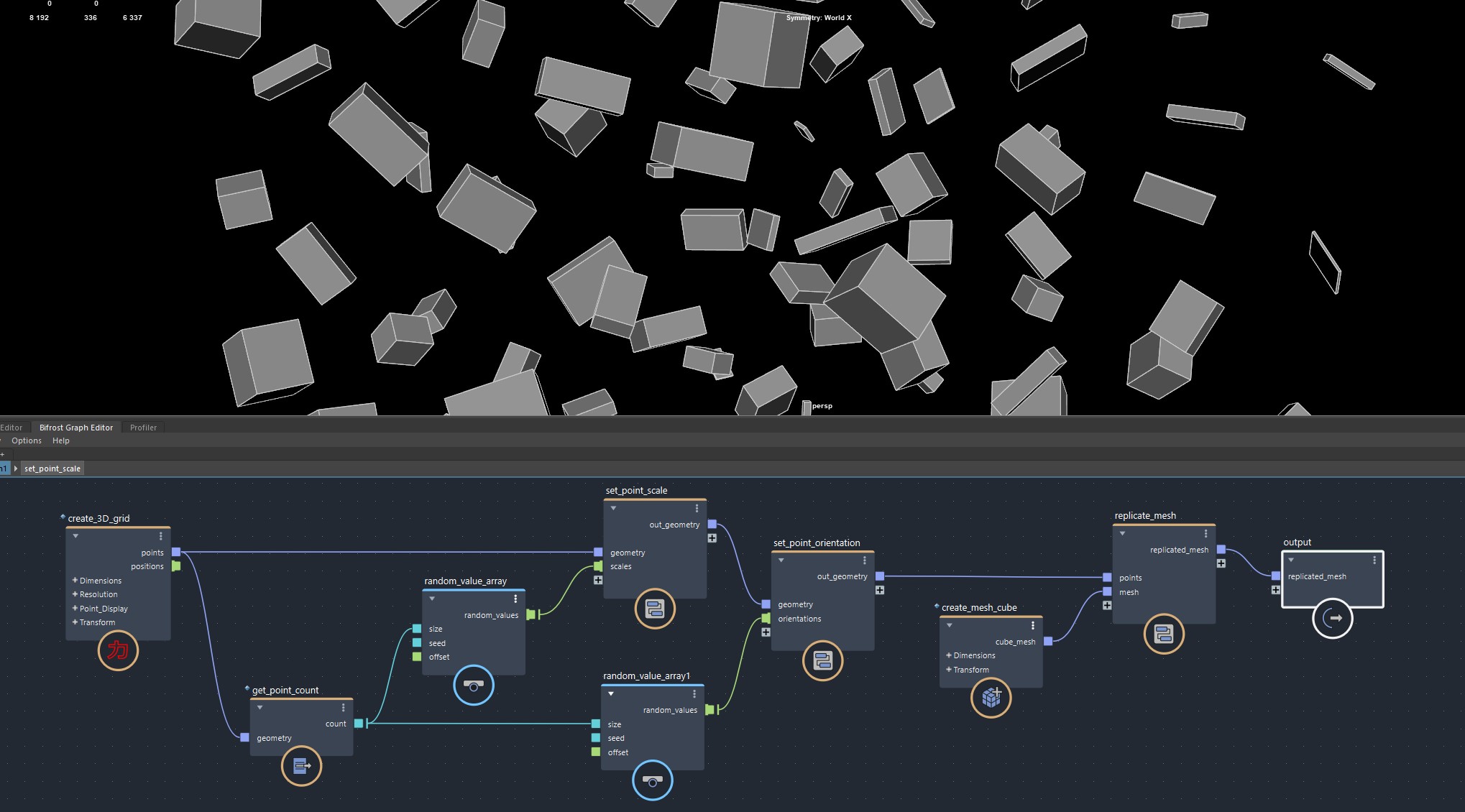Open the create_3D_grid node's three-dot options menu
Viewport: 1465px width, 812px height.
pos(161,536)
